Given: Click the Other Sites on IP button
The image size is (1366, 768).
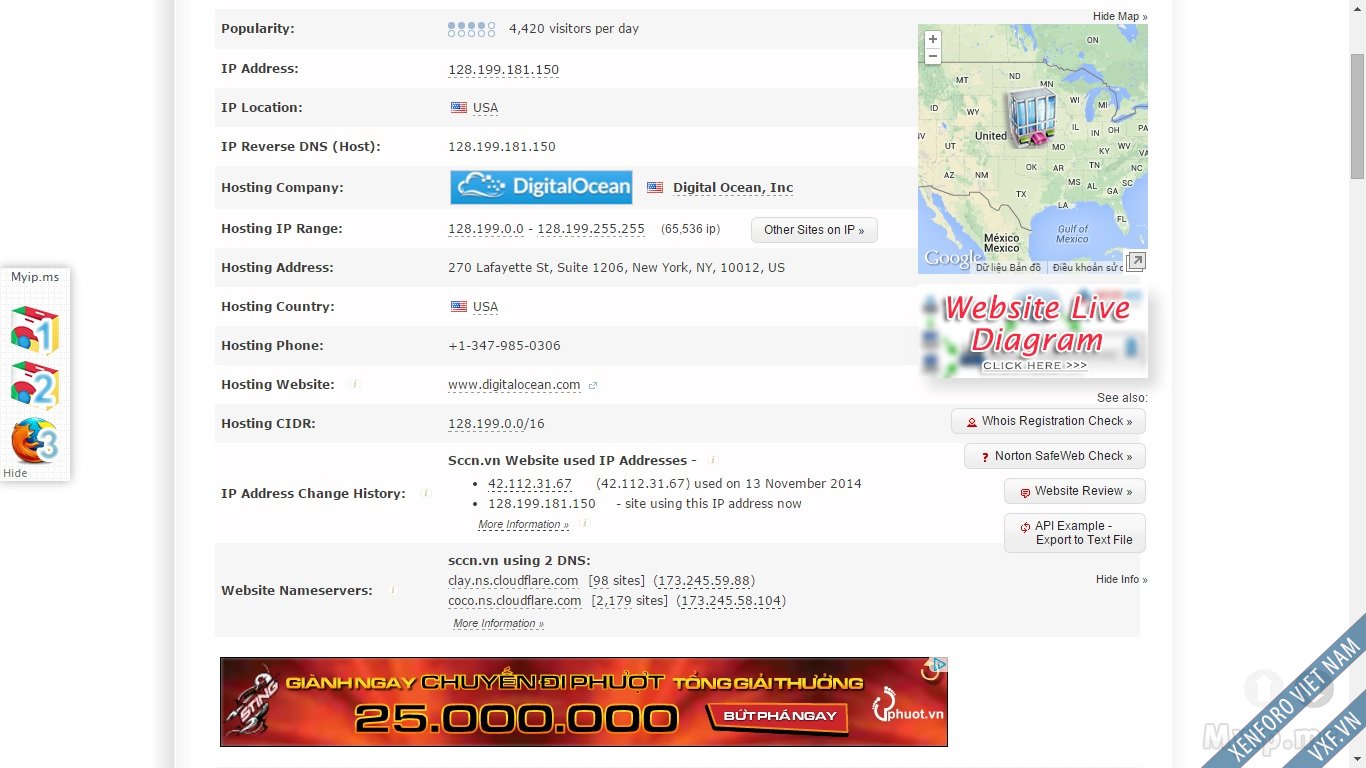Looking at the screenshot, I should (x=814, y=230).
